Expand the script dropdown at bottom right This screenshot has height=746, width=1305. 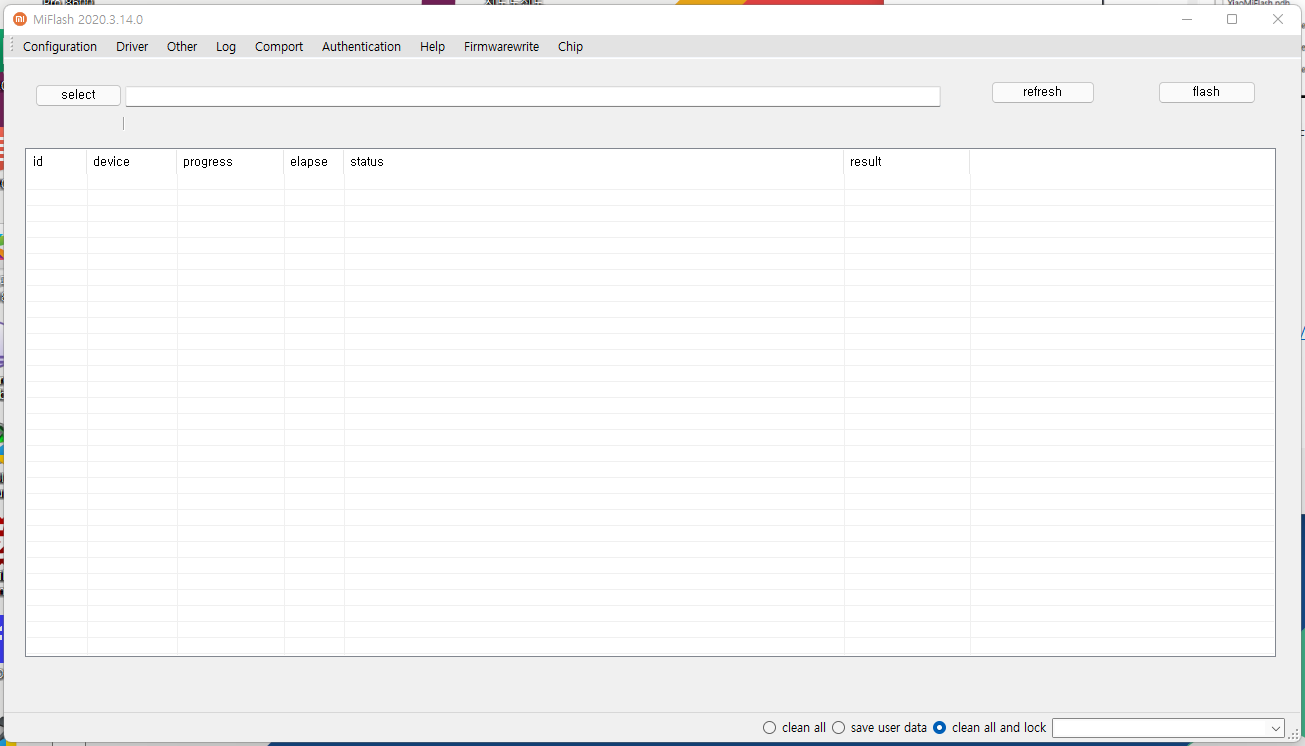click(1275, 728)
